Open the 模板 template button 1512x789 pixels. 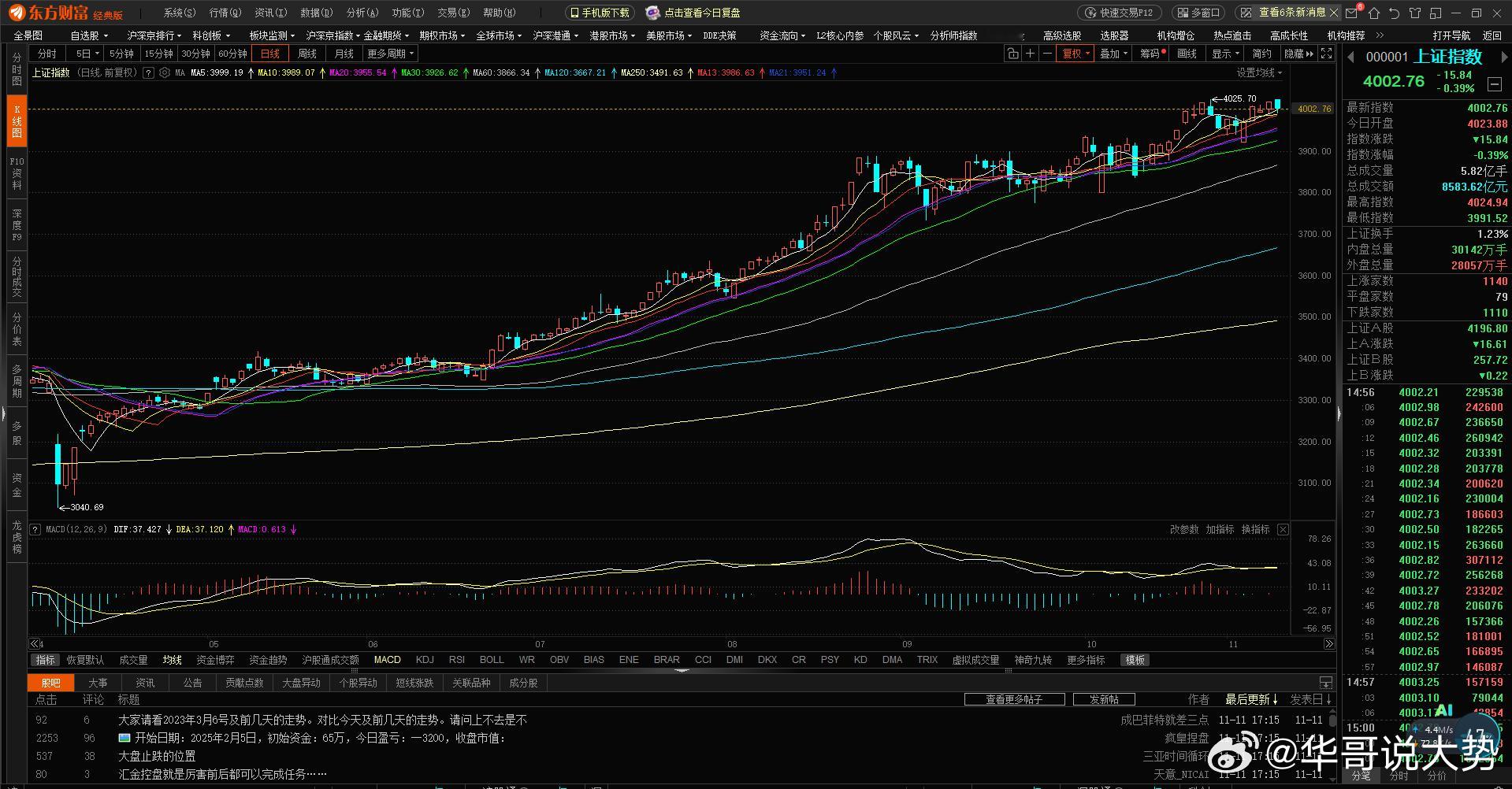(1135, 660)
